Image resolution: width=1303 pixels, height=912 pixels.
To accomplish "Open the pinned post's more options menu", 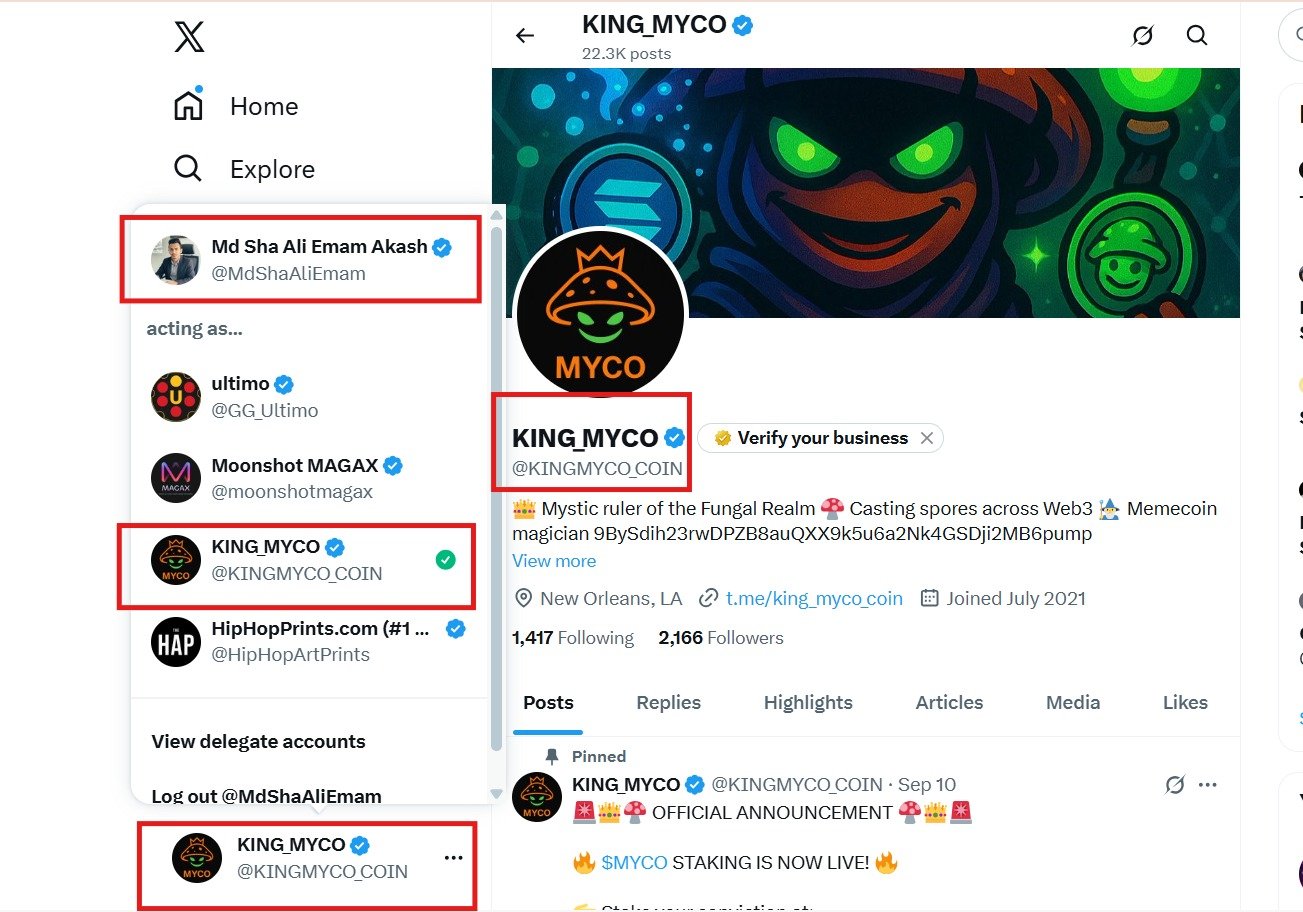I will (1209, 785).
